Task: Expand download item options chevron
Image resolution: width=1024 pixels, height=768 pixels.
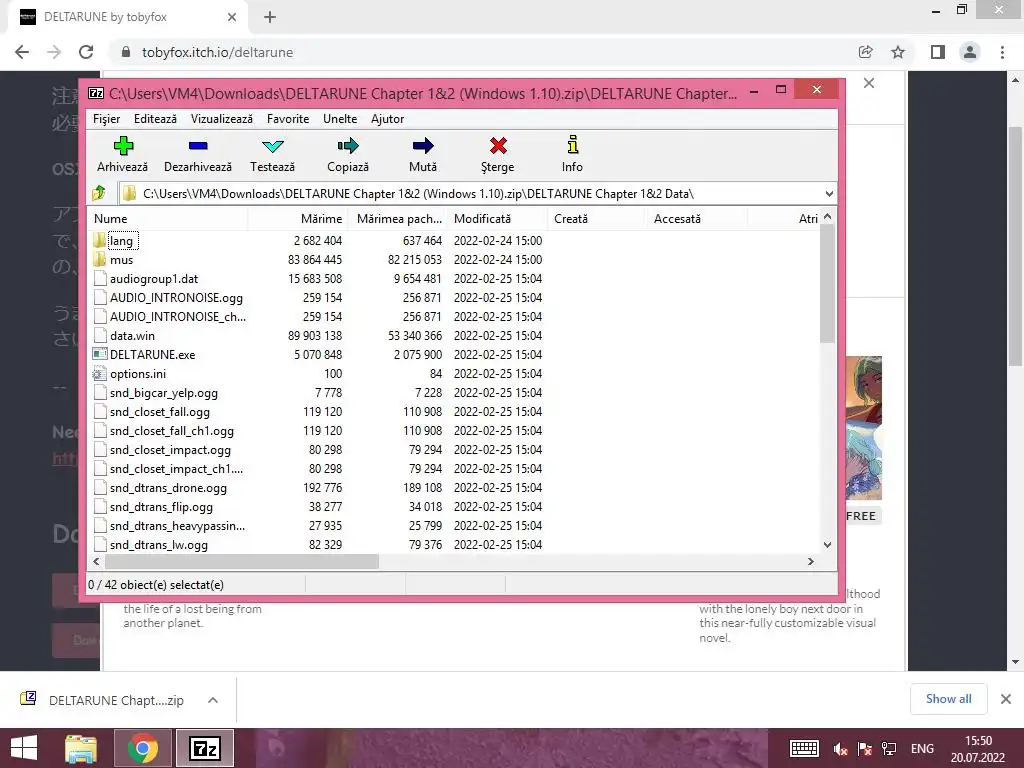Action: 213,700
